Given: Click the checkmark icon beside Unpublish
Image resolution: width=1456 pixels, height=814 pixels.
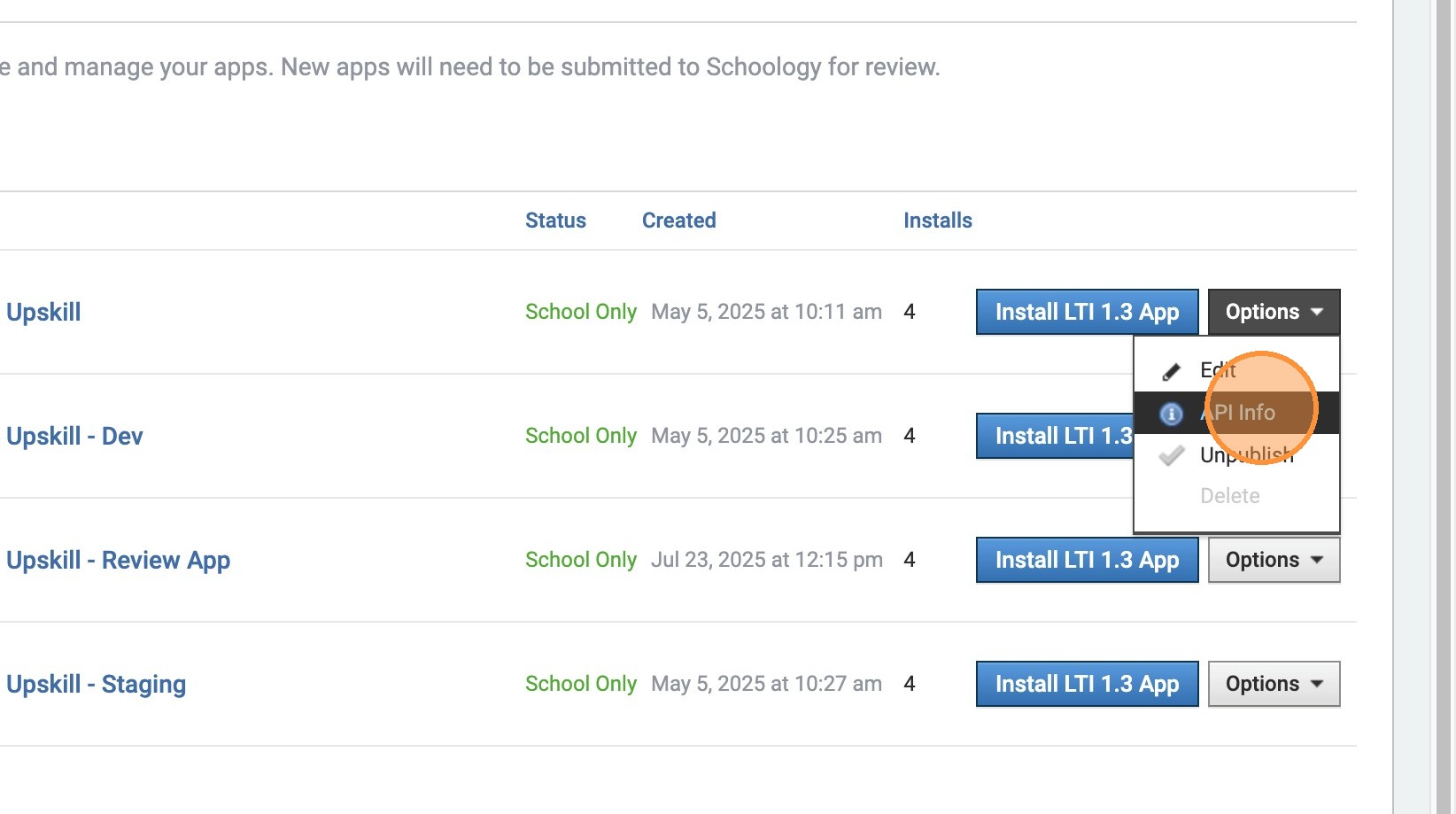Looking at the screenshot, I should coord(1171,456).
